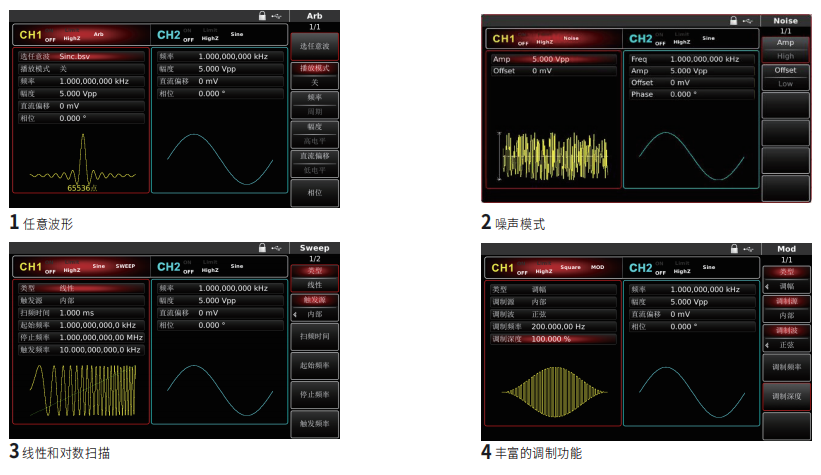Select the CH1 tab on the Noise screen
This screenshot has height=475, width=821.
point(553,39)
